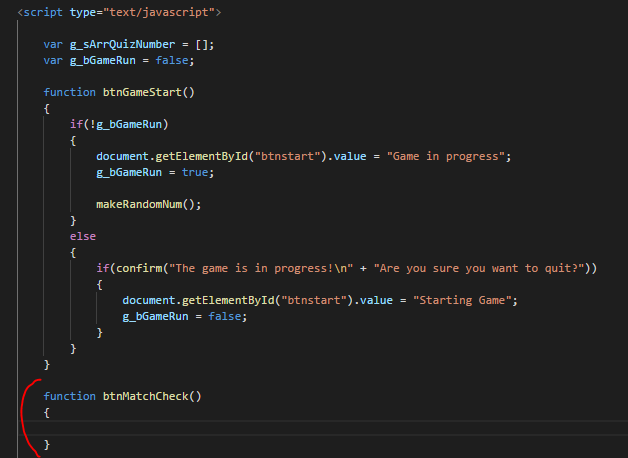
Task: Click the confirm function call
Action: point(139,269)
